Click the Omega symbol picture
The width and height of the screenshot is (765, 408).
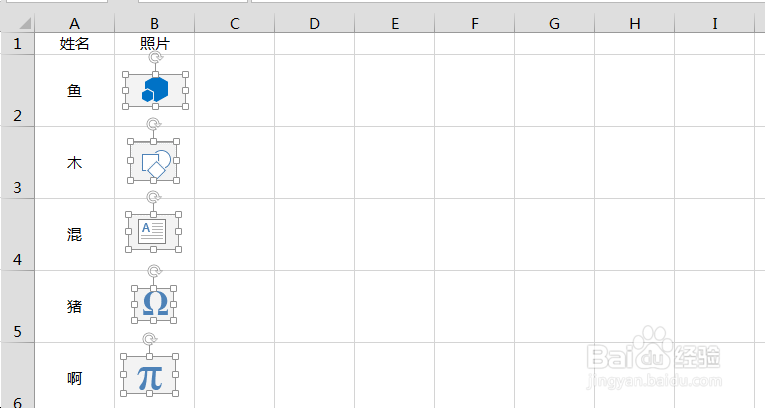pyautogui.click(x=154, y=303)
